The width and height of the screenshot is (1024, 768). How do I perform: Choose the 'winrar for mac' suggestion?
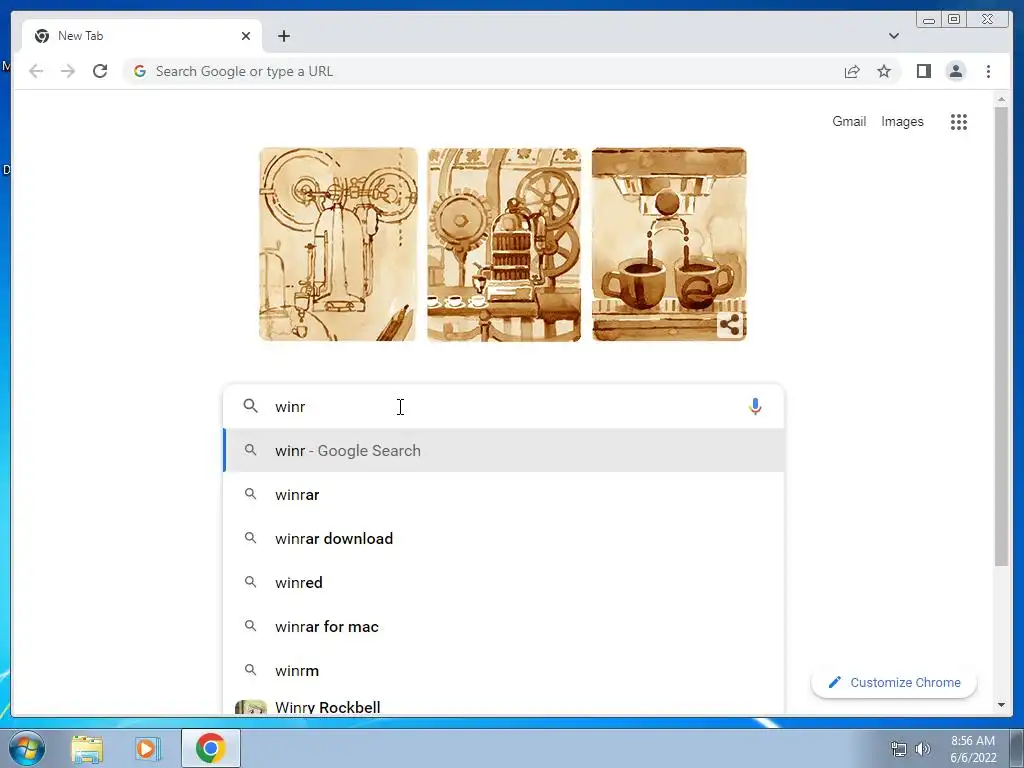pos(503,626)
